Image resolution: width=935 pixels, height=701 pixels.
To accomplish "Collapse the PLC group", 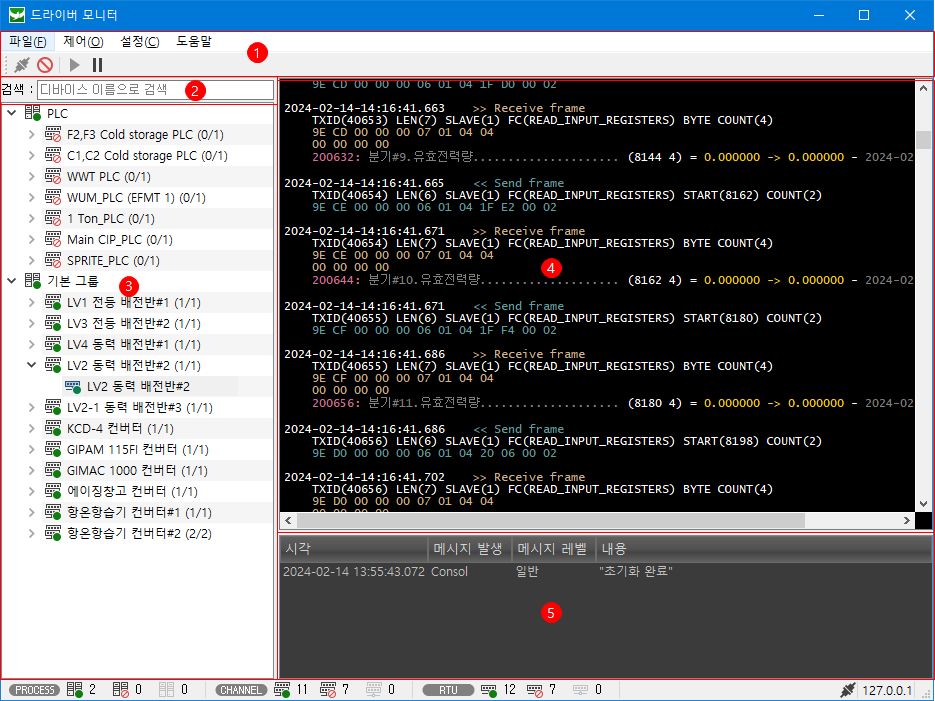I will (11, 113).
